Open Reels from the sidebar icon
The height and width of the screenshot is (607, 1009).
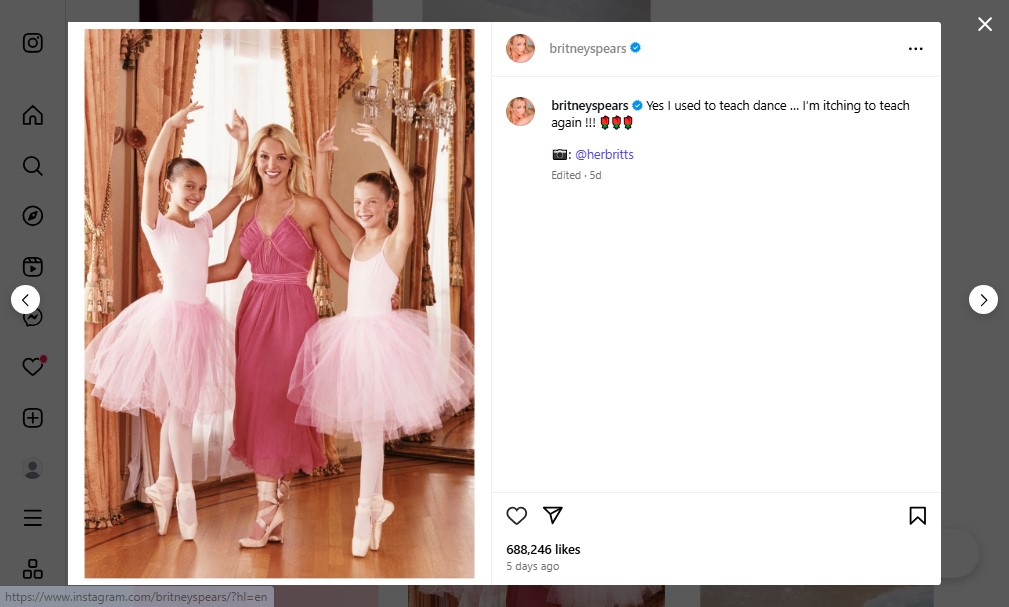tap(33, 266)
